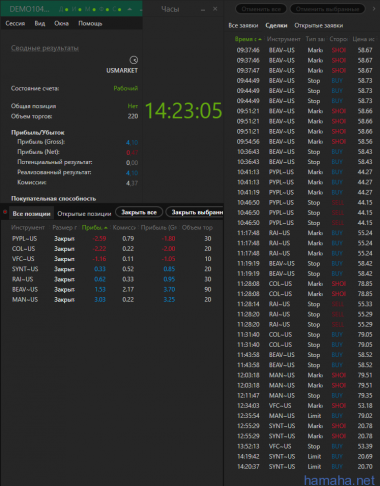Click the round icon above USMARKET
380x486 pixels.
[133, 60]
